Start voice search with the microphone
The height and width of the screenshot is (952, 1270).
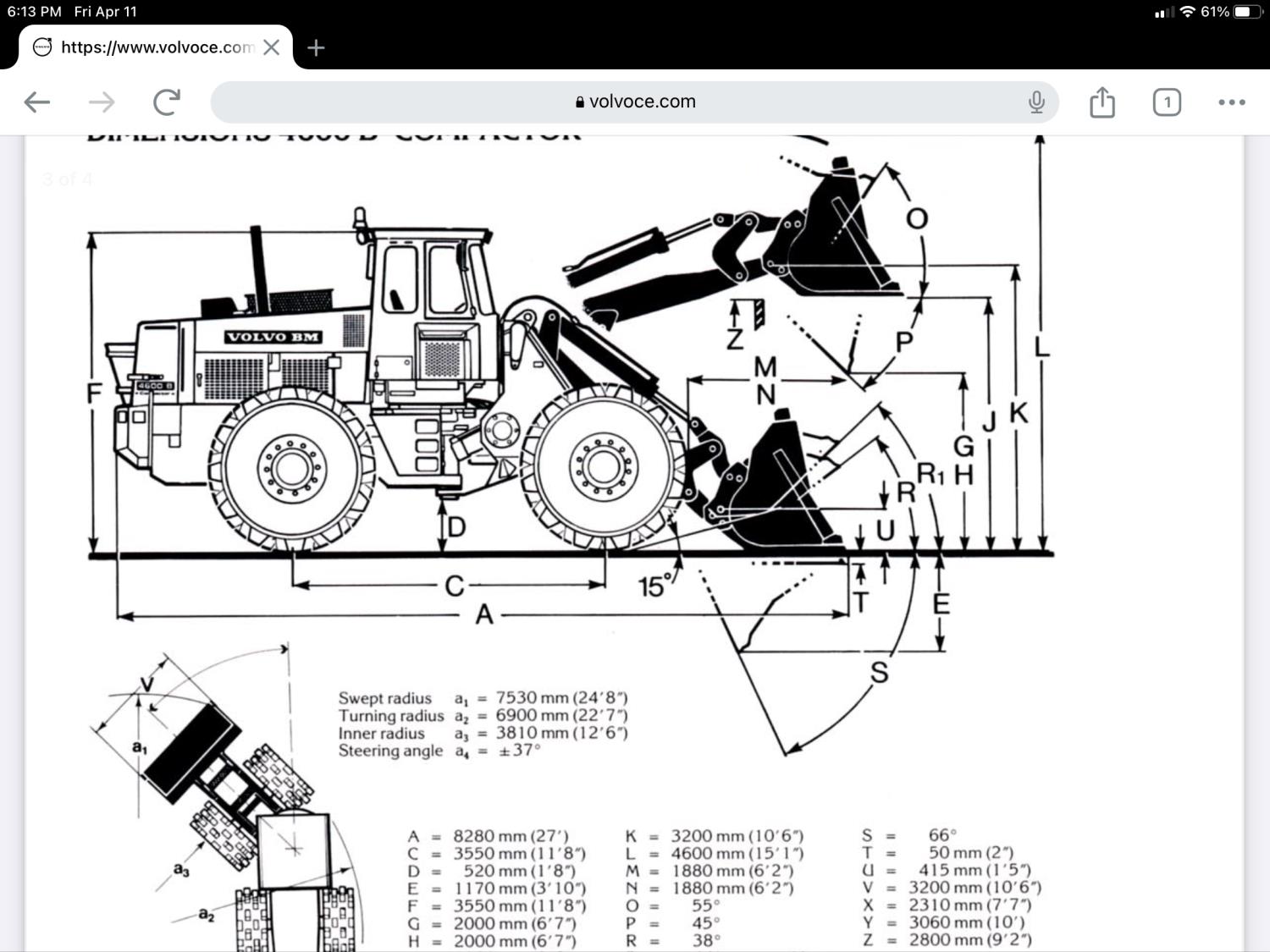coord(1036,102)
